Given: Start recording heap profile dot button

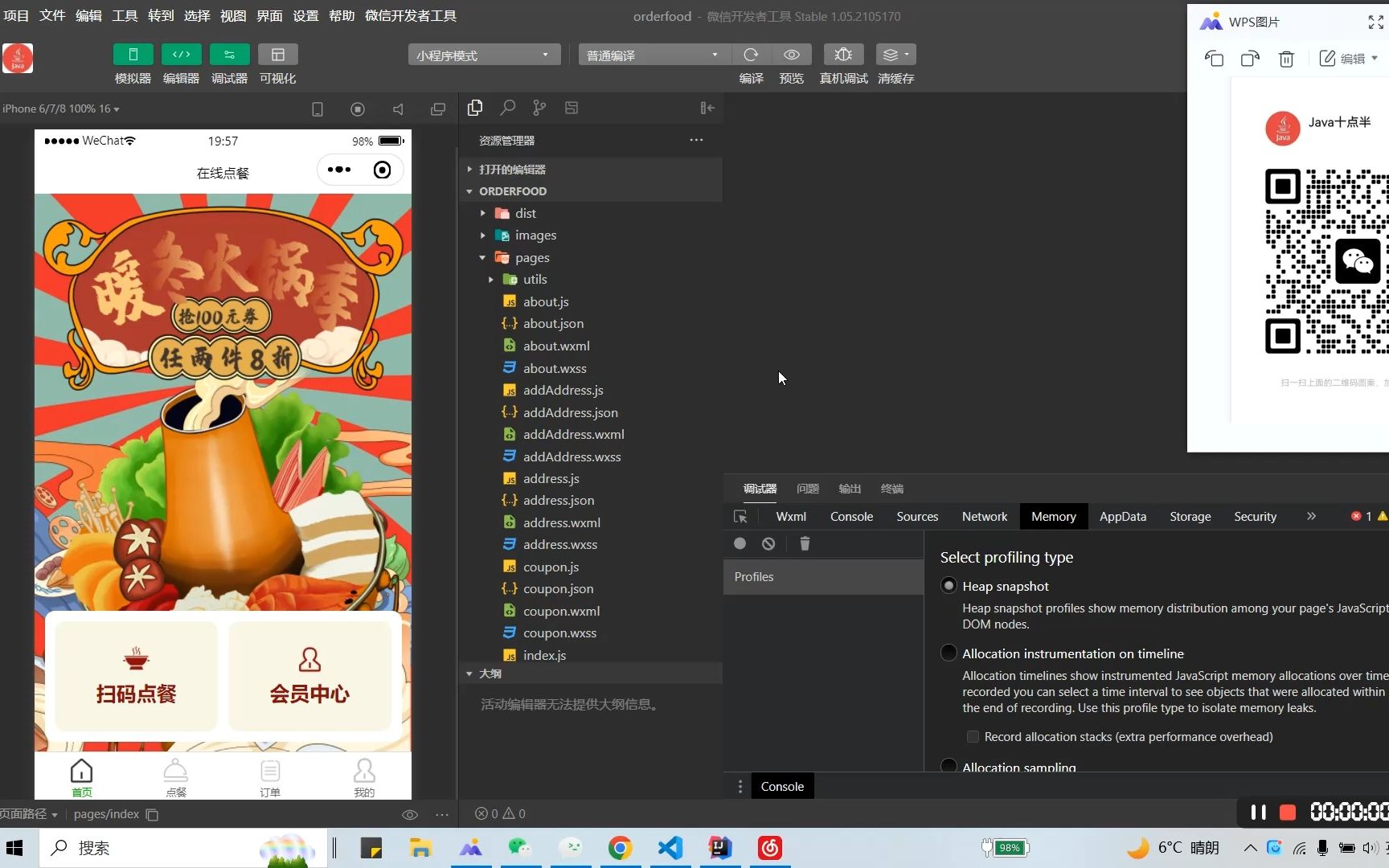Looking at the screenshot, I should (x=740, y=544).
